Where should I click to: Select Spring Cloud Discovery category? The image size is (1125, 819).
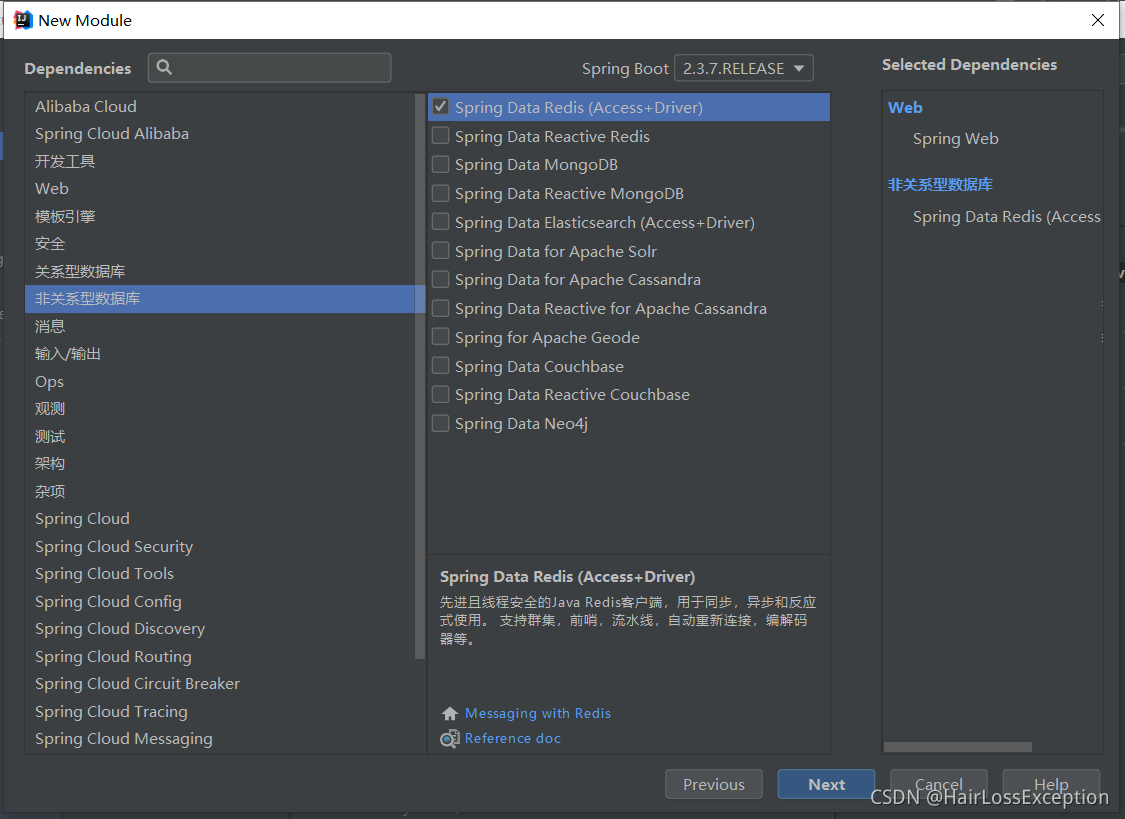click(220, 629)
